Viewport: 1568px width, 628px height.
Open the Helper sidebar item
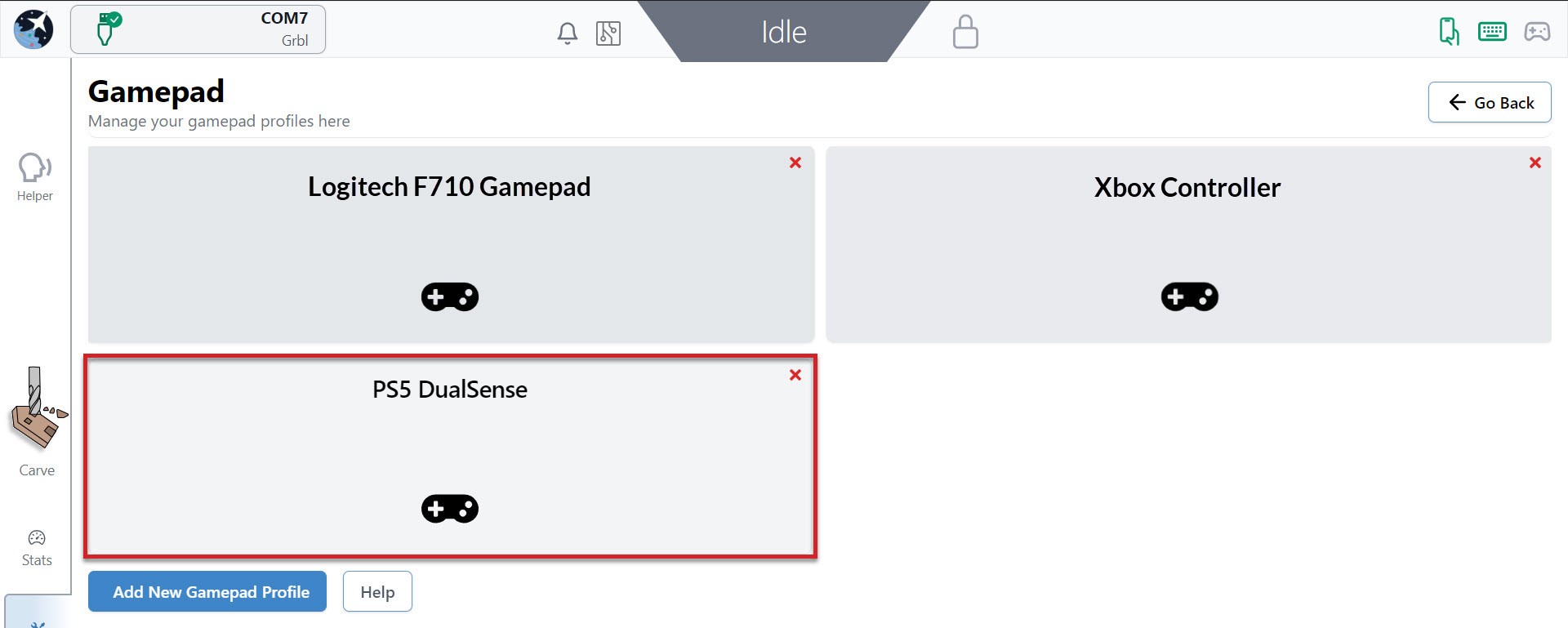tap(35, 176)
